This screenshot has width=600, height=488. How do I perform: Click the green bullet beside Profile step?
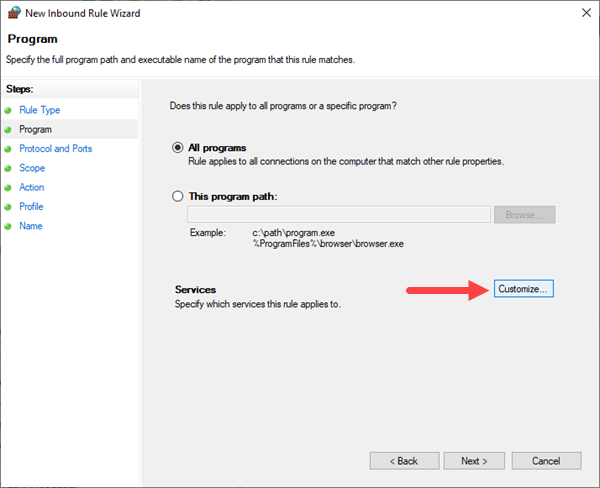(x=9, y=207)
